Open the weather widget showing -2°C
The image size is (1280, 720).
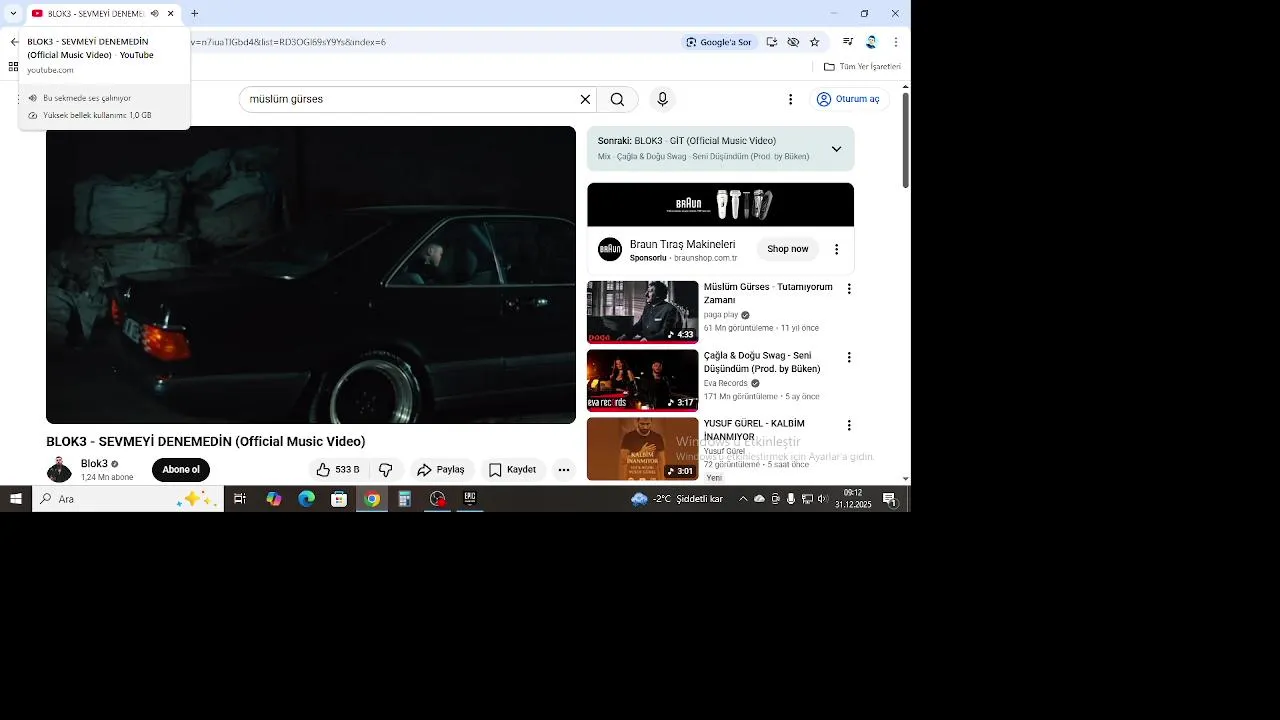(x=677, y=499)
